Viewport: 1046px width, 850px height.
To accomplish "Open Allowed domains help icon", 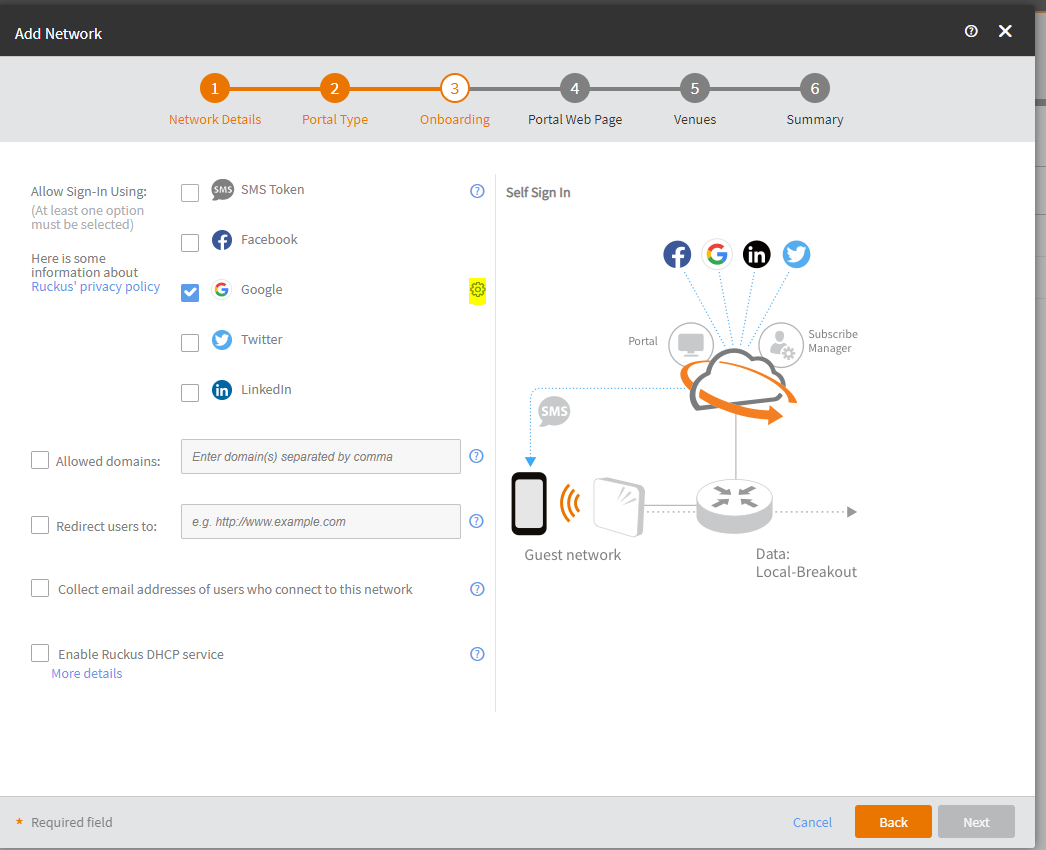I will [476, 456].
